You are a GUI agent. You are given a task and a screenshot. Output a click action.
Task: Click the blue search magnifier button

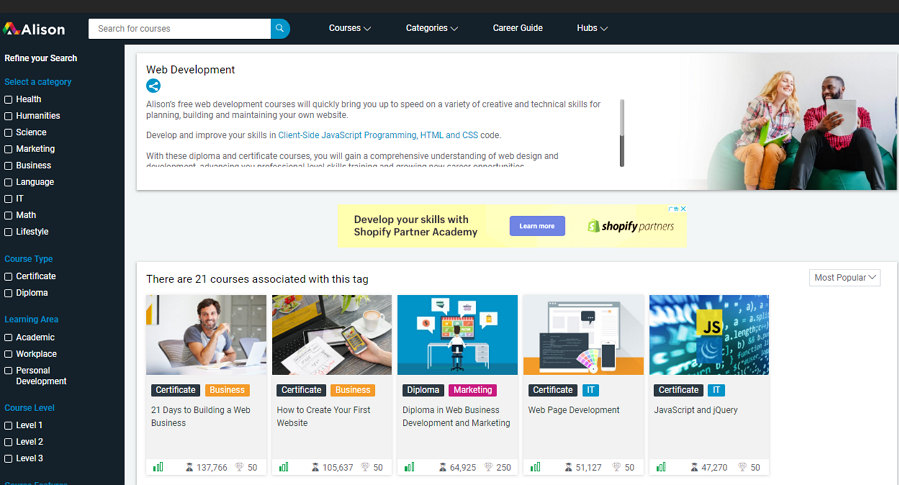[x=280, y=29]
